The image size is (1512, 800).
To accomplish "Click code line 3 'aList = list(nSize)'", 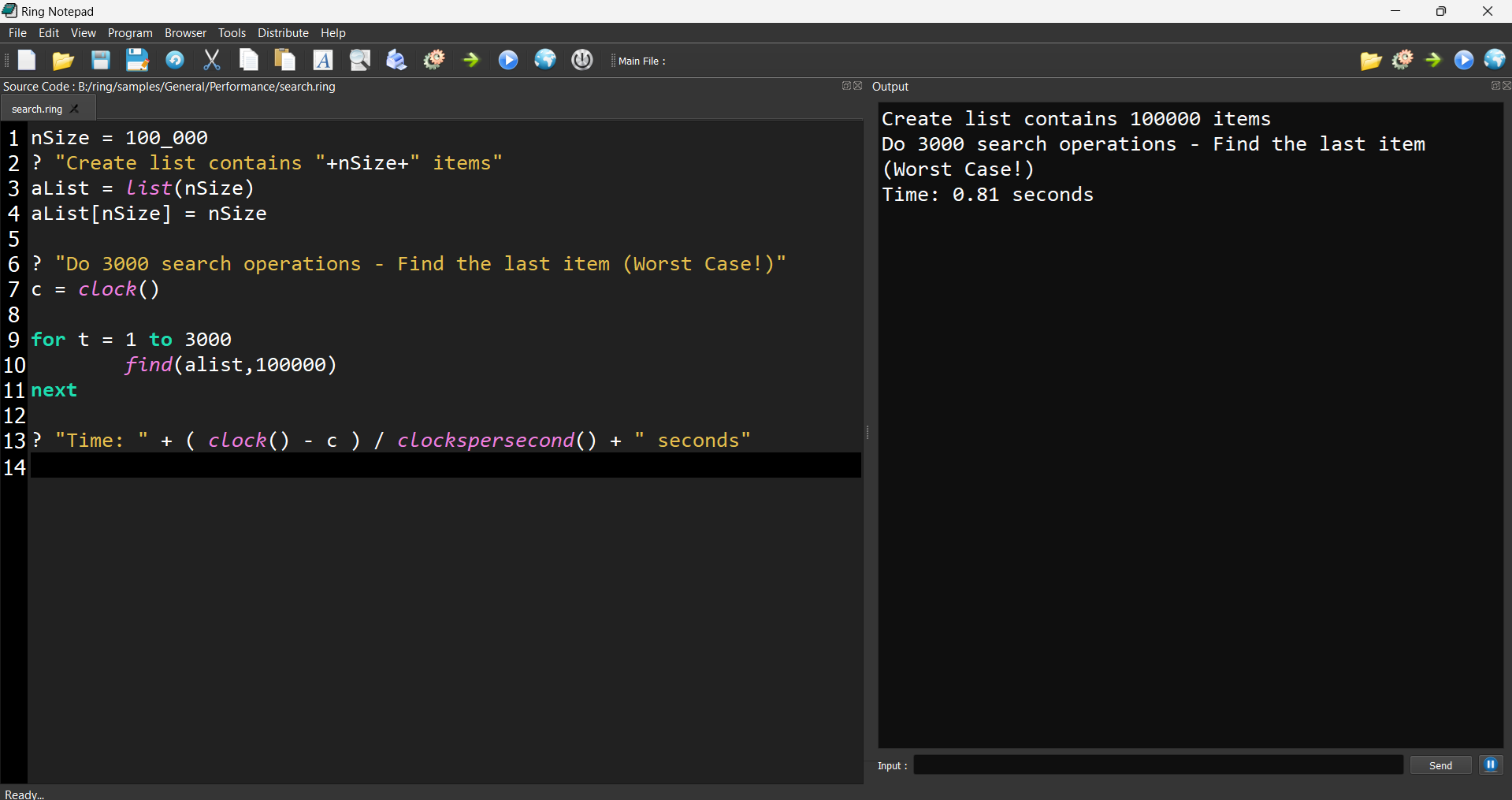I will tap(143, 188).
